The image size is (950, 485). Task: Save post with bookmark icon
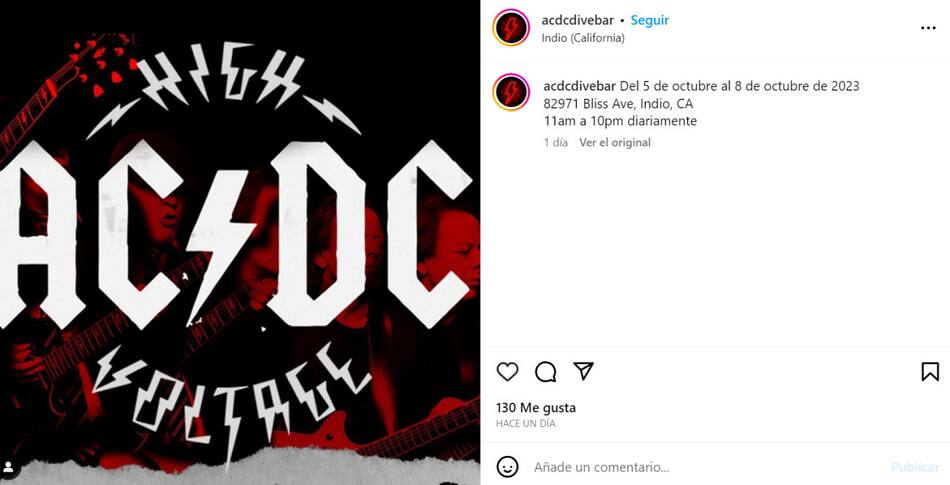coord(930,371)
